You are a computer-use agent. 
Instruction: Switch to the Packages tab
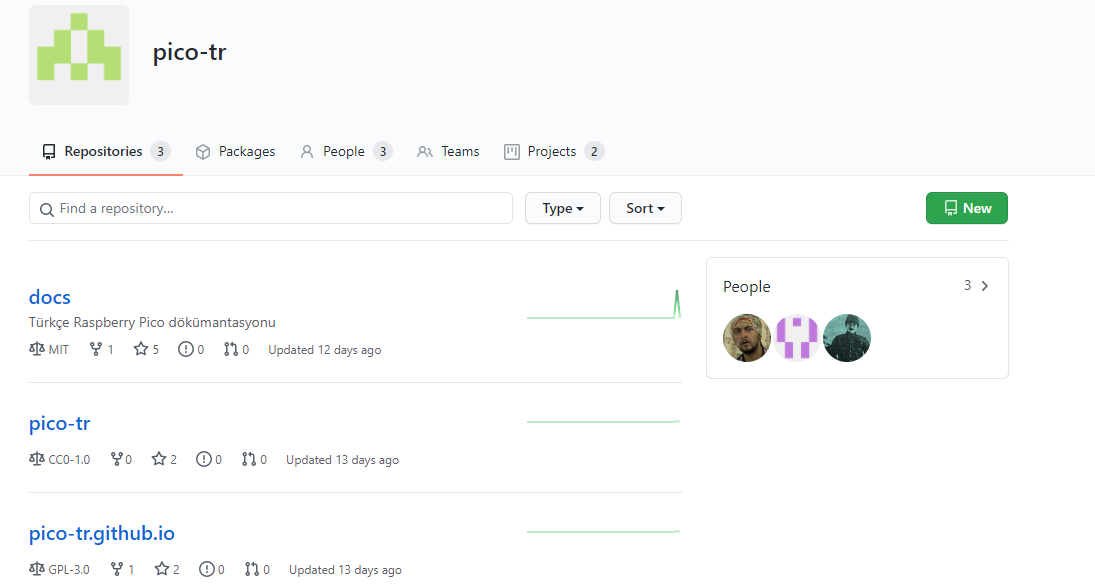pyautogui.click(x=235, y=152)
